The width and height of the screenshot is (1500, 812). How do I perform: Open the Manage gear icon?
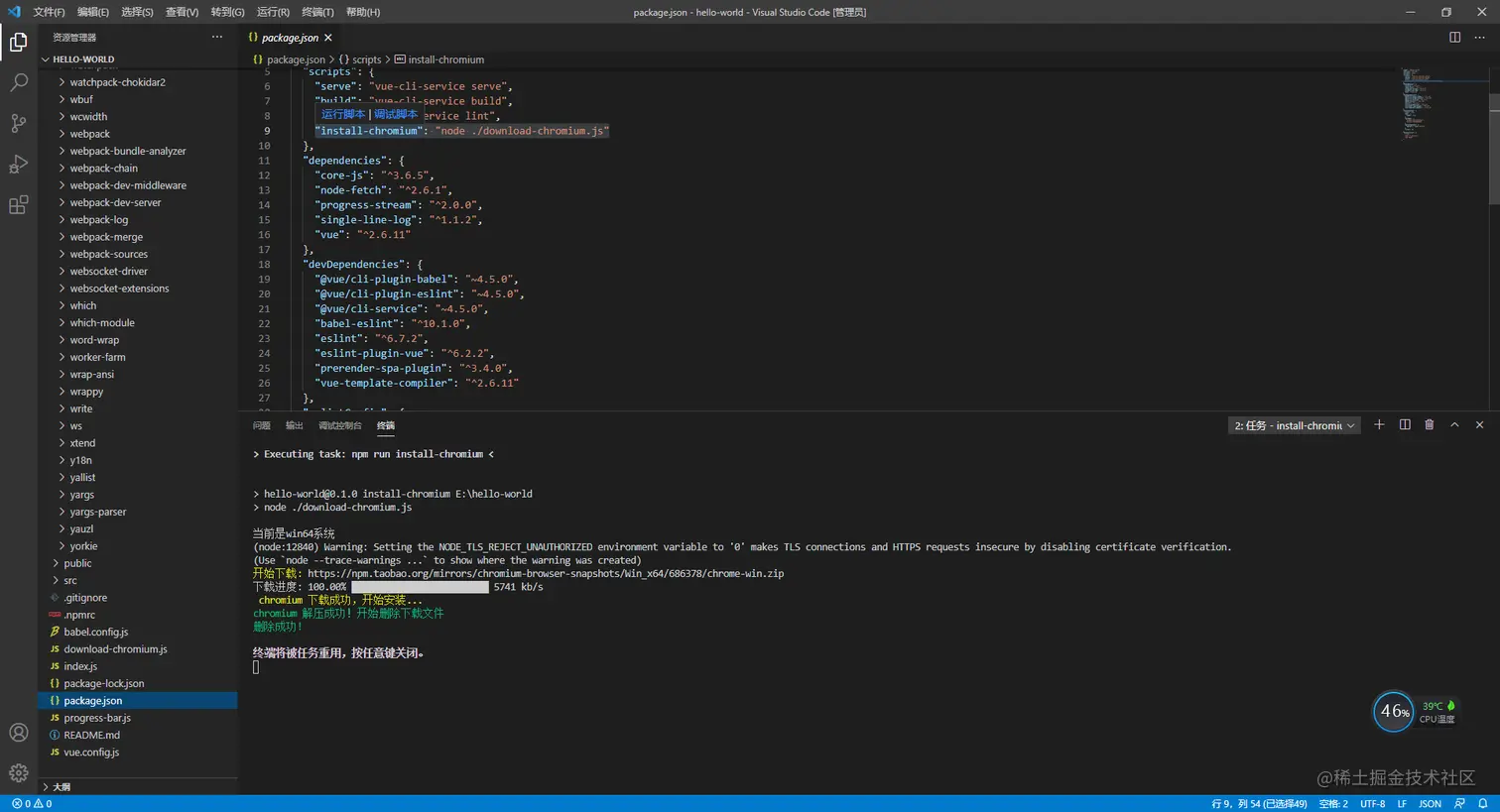pyautogui.click(x=19, y=773)
